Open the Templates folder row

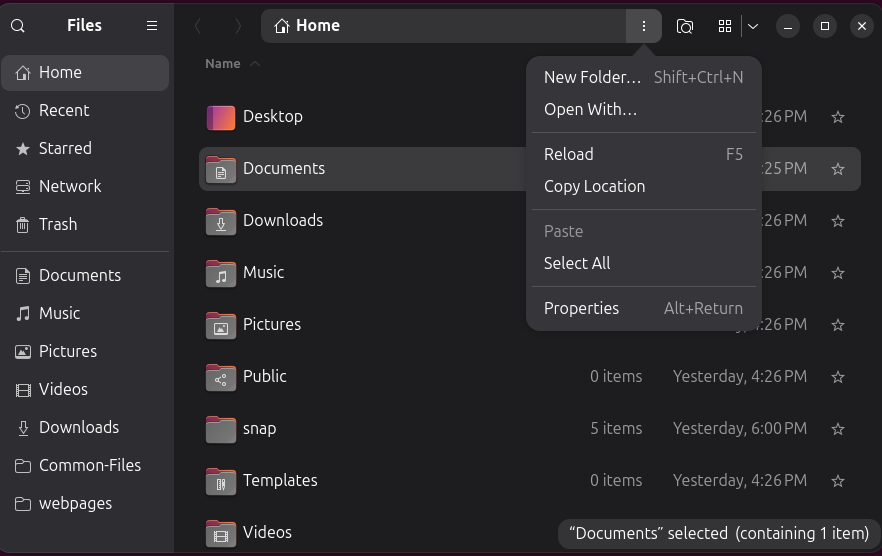click(x=280, y=480)
